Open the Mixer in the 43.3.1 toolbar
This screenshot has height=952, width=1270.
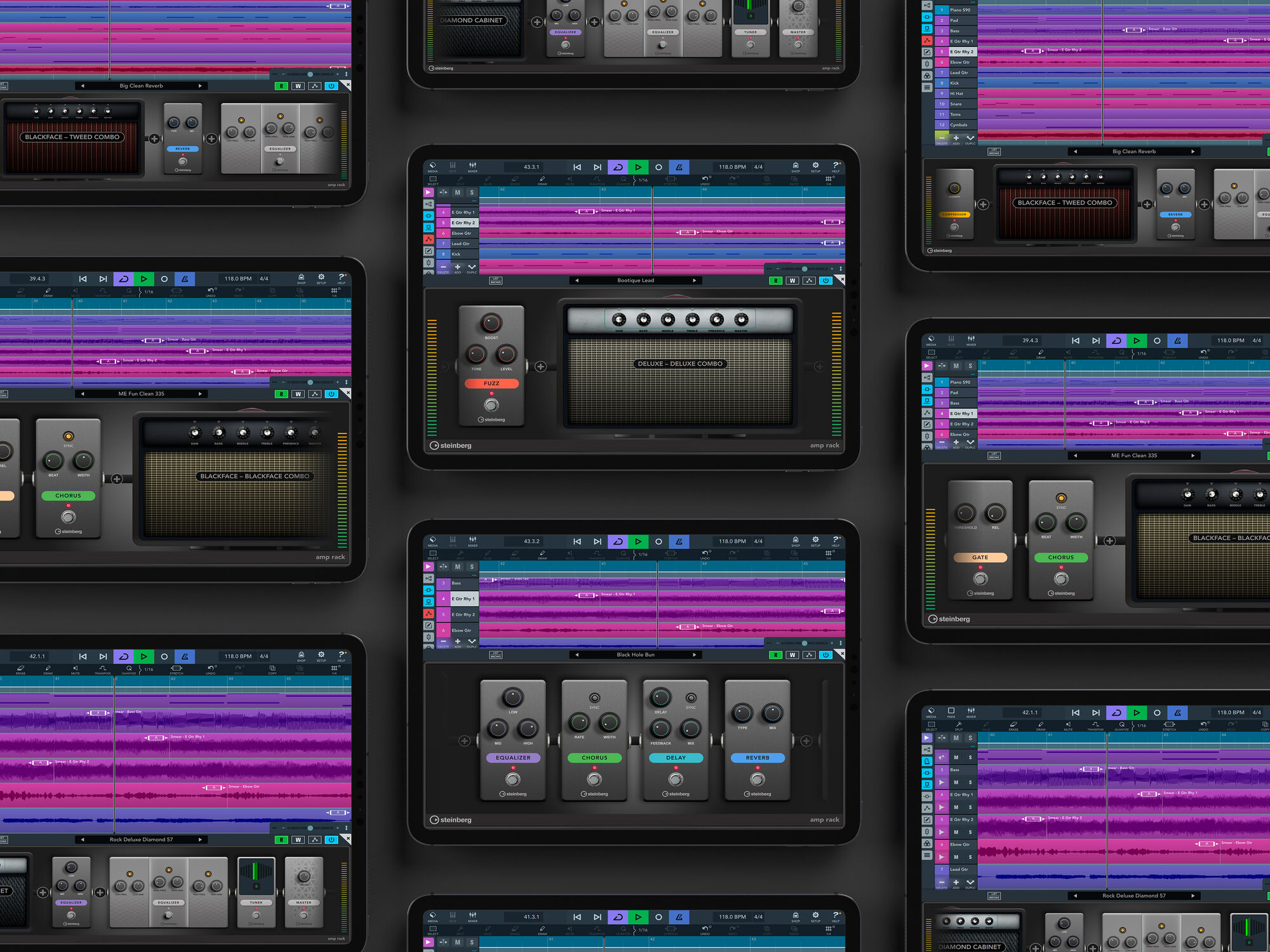tap(472, 166)
